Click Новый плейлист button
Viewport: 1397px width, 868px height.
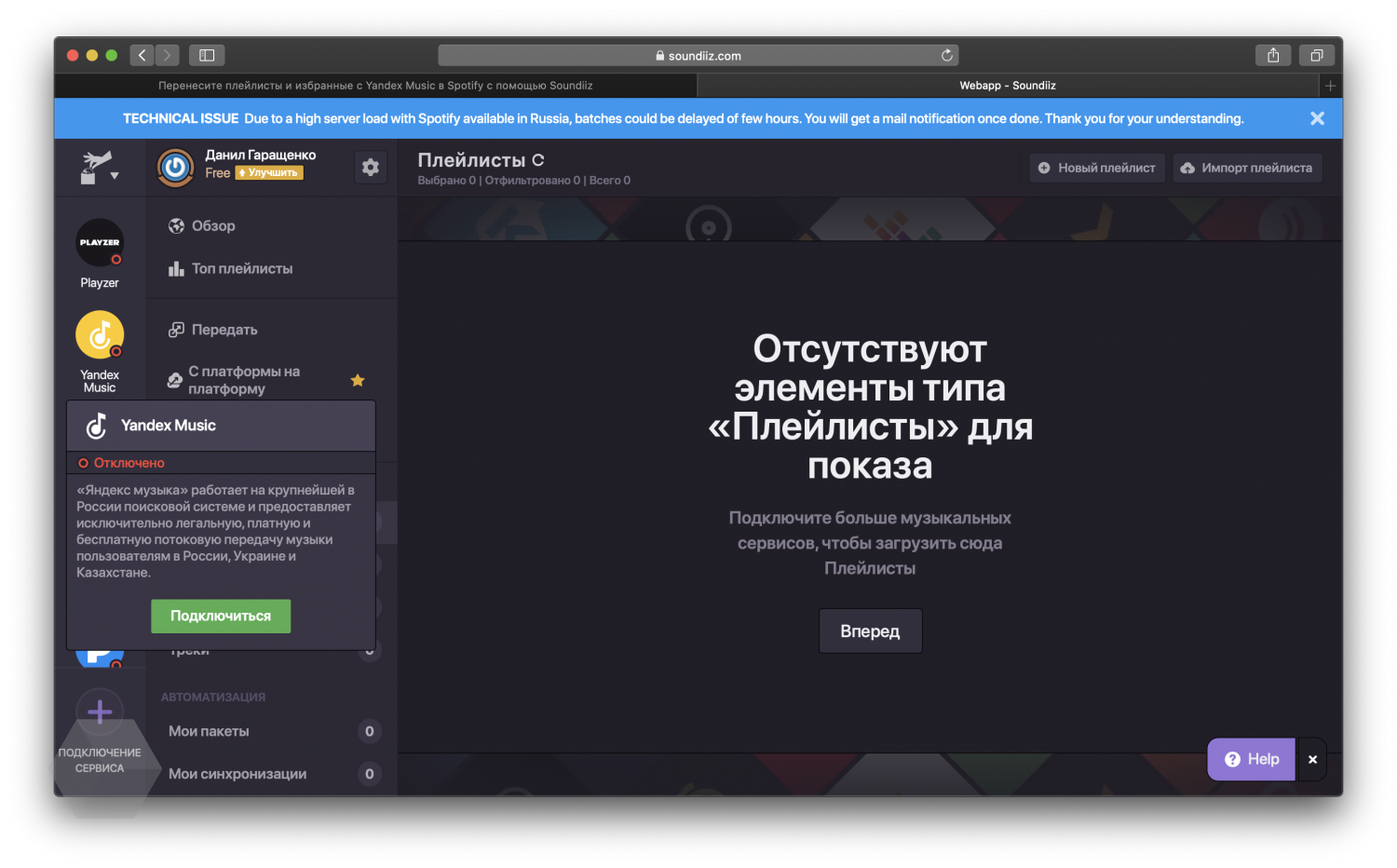click(x=1097, y=168)
